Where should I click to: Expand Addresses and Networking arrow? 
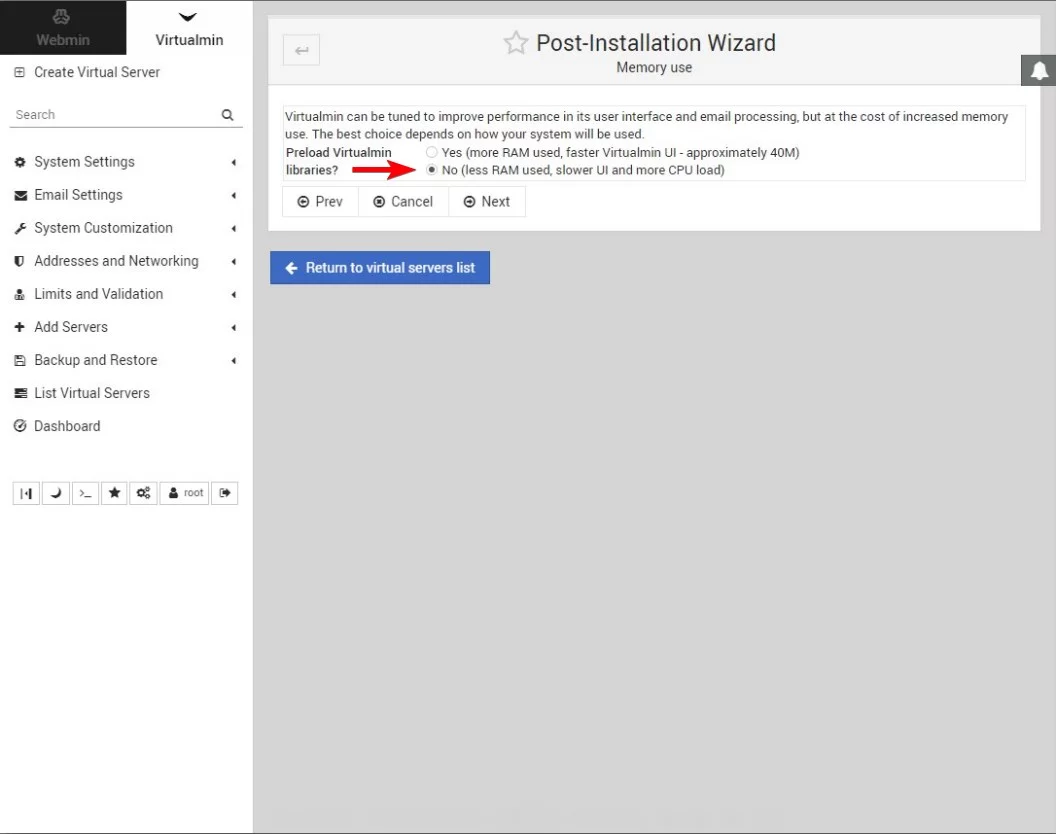(x=234, y=261)
